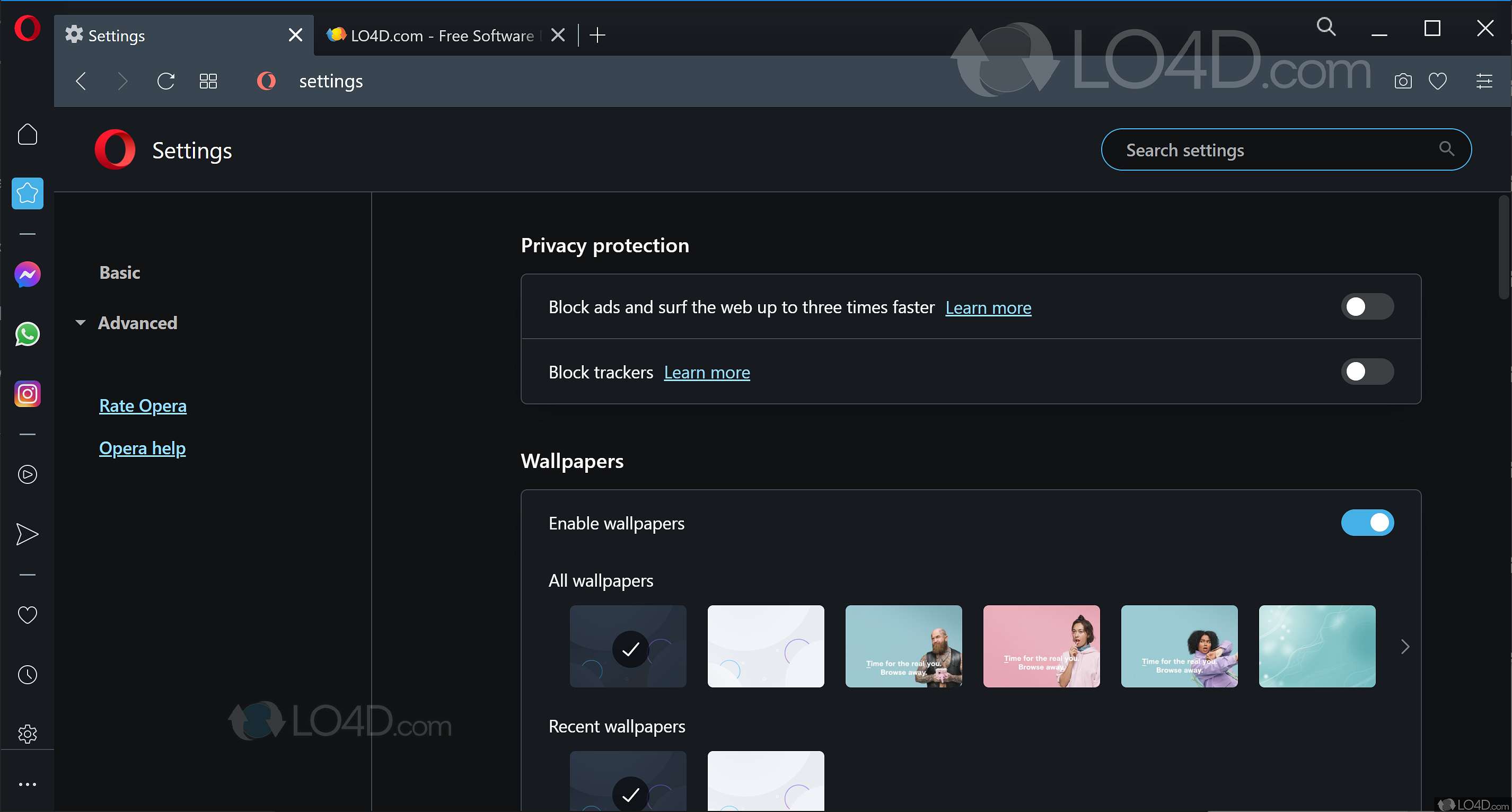Show more wallpapers with the right arrow
This screenshot has width=1512, height=812.
tap(1405, 646)
